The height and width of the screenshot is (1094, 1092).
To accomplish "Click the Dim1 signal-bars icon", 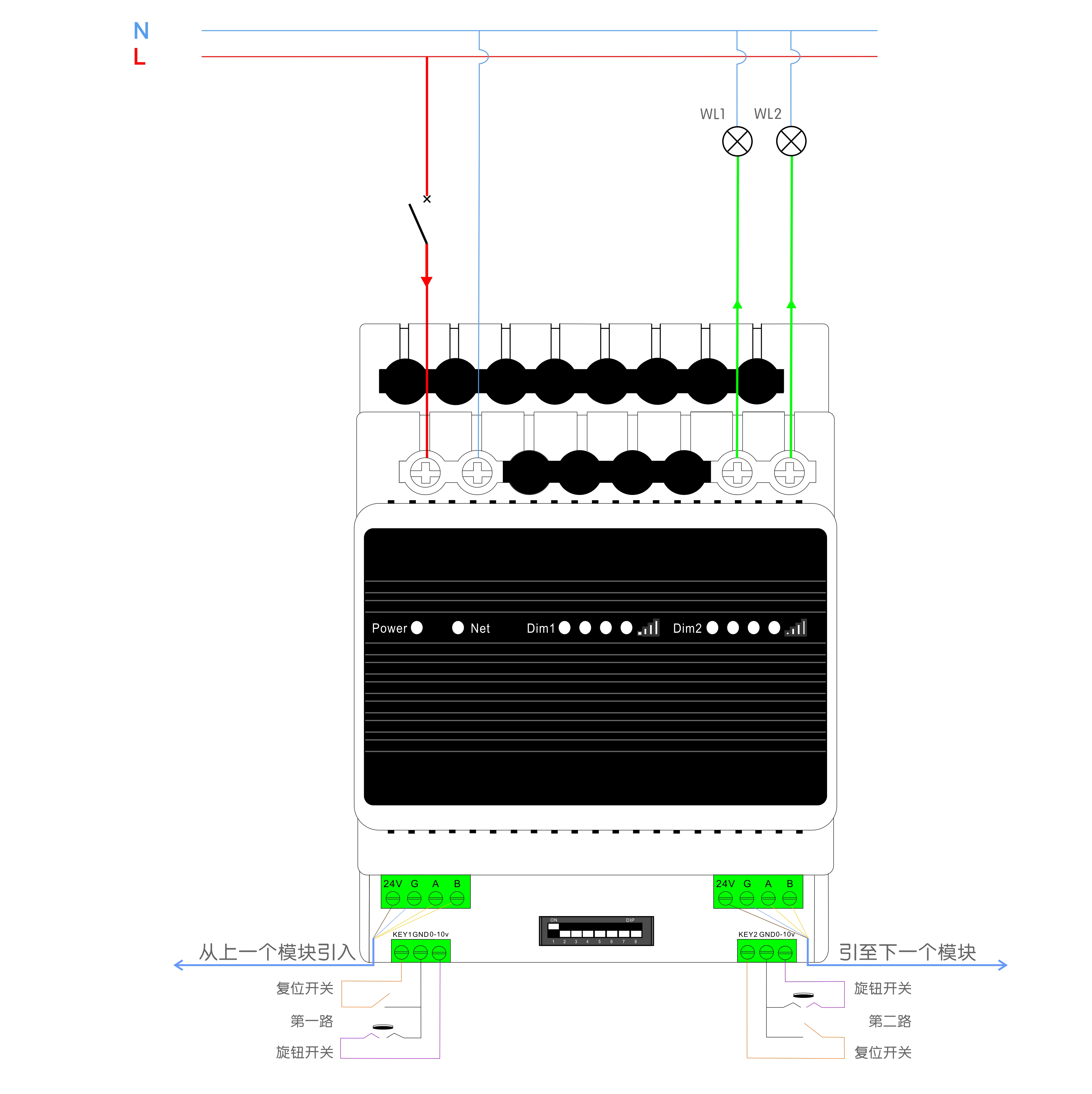I will click(649, 627).
